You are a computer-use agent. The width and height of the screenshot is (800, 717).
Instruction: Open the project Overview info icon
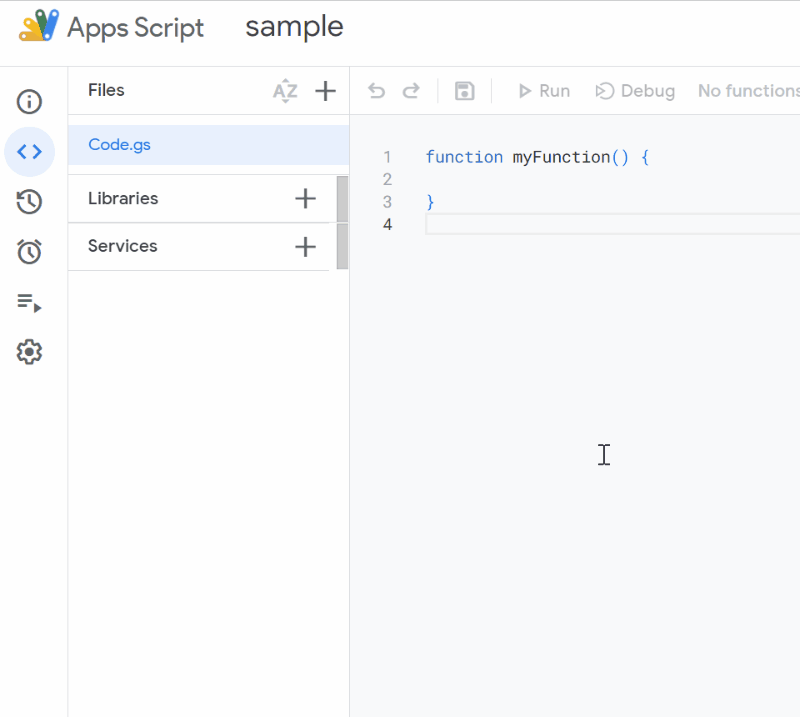click(30, 101)
